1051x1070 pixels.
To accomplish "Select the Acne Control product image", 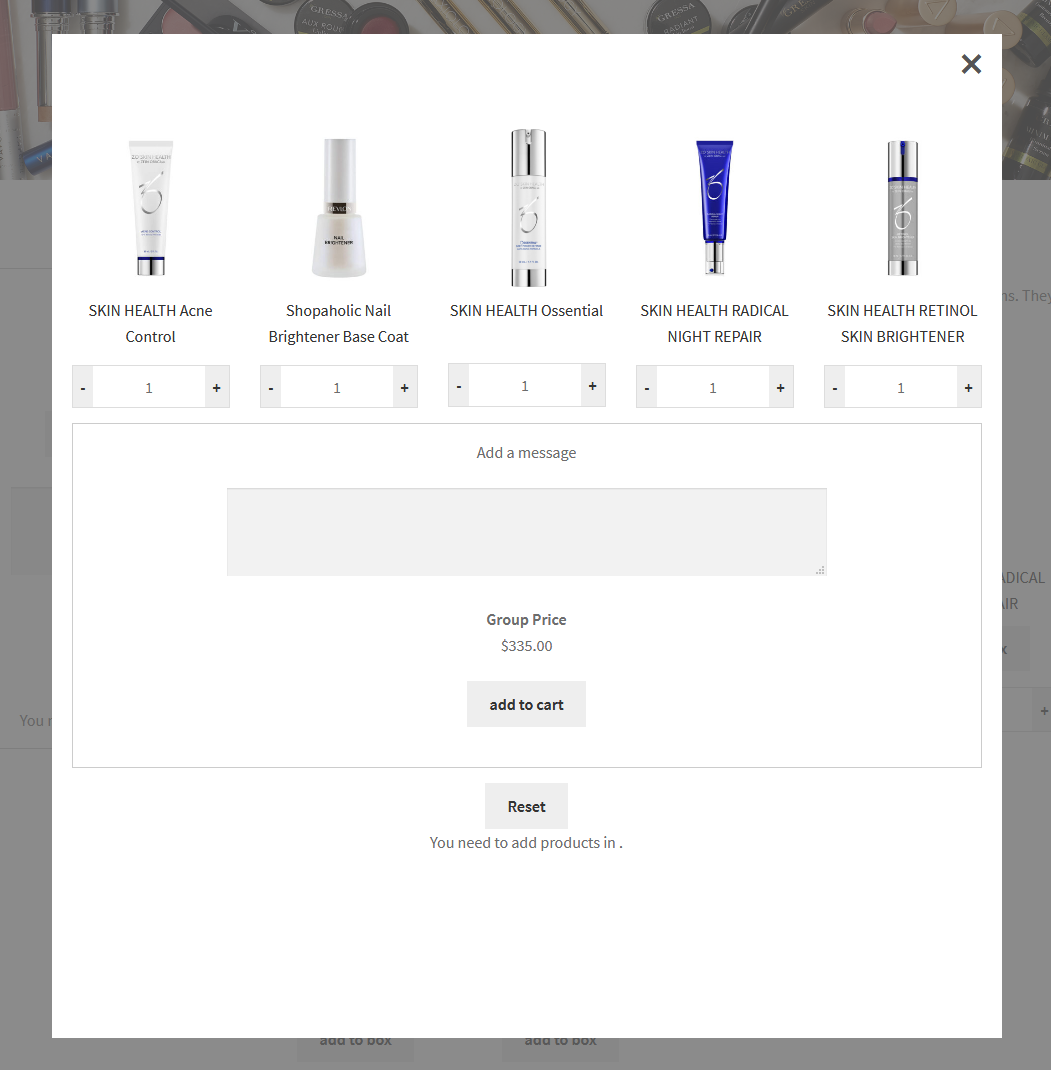I will coord(151,207).
